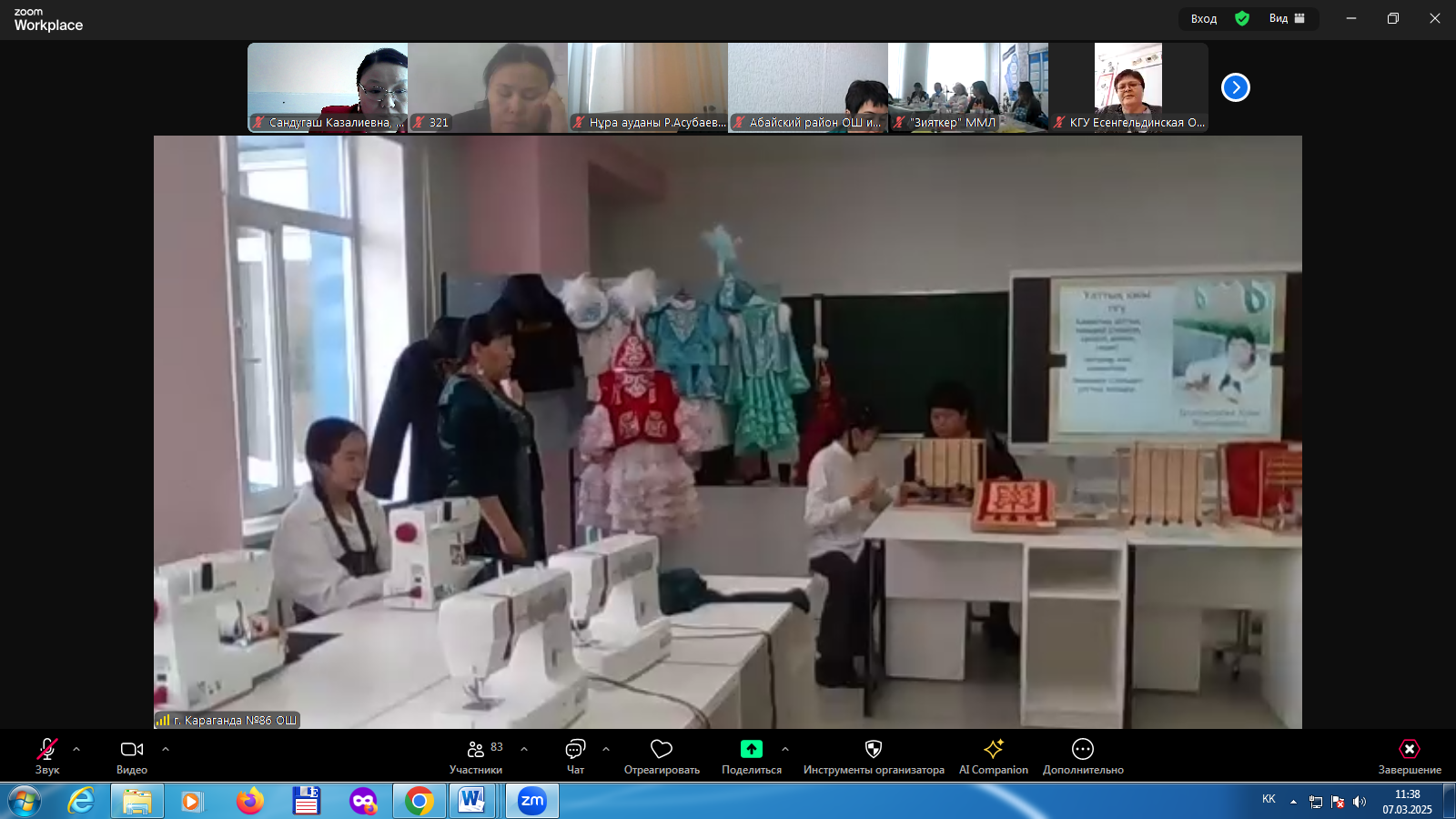Click the Вход sign-in button
Image resolution: width=1456 pixels, height=819 pixels.
point(1203,18)
